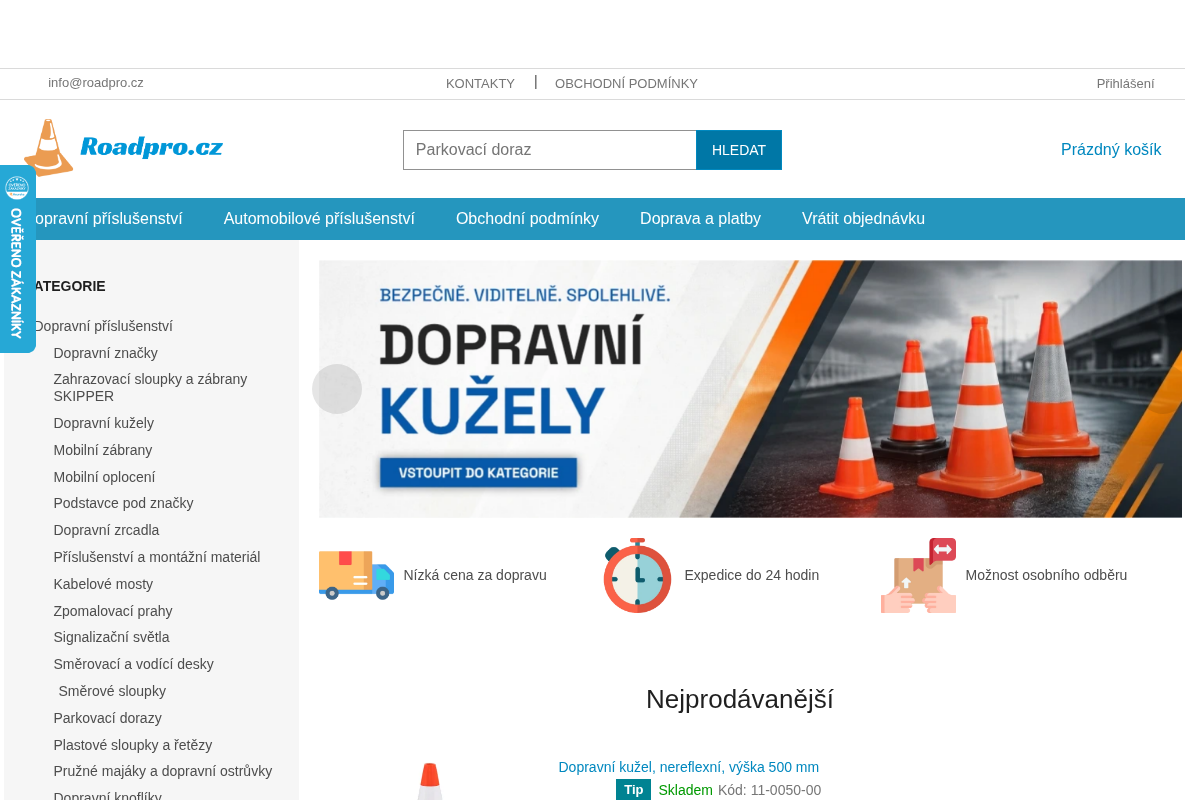The width and height of the screenshot is (1200, 800).
Task: Click the stopwatch expedition icon
Action: point(637,575)
